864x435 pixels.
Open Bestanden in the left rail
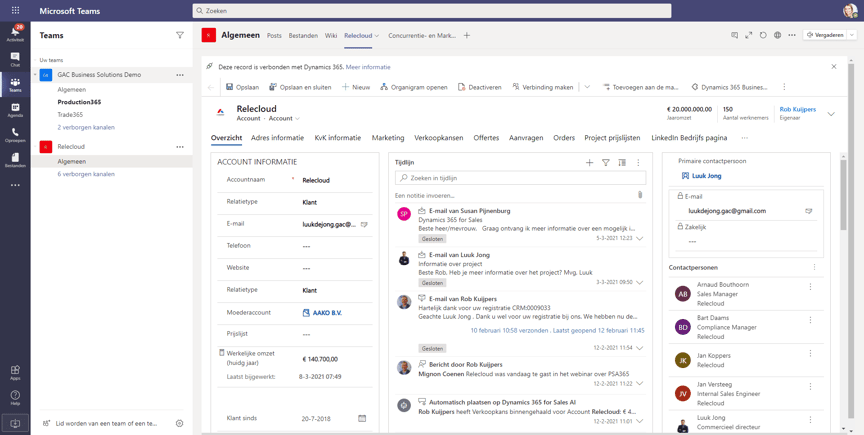tap(15, 160)
